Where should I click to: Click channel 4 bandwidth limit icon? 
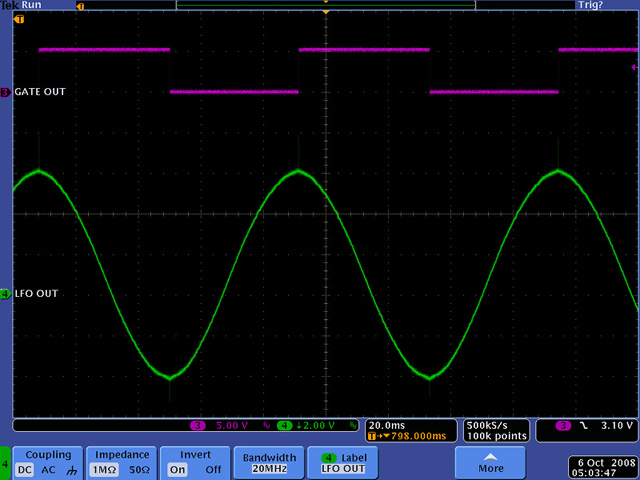click(x=353, y=426)
